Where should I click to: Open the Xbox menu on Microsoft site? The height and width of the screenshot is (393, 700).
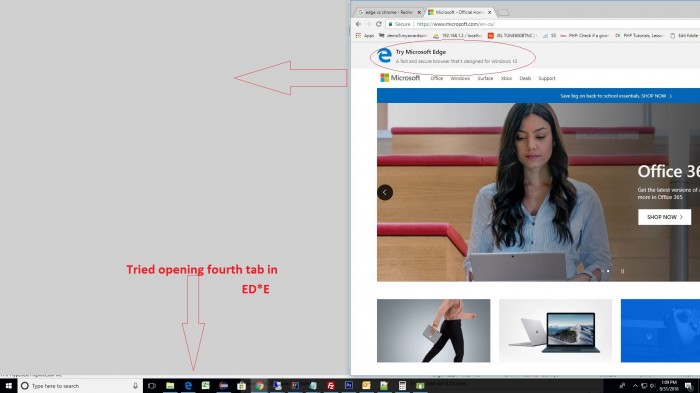(x=506, y=78)
